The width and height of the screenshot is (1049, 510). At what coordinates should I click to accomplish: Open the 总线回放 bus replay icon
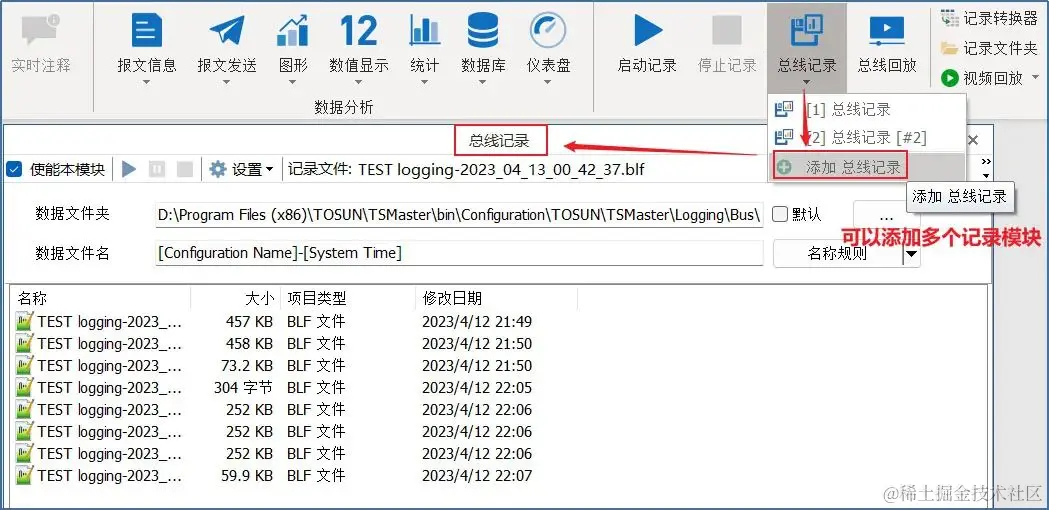coord(887,31)
